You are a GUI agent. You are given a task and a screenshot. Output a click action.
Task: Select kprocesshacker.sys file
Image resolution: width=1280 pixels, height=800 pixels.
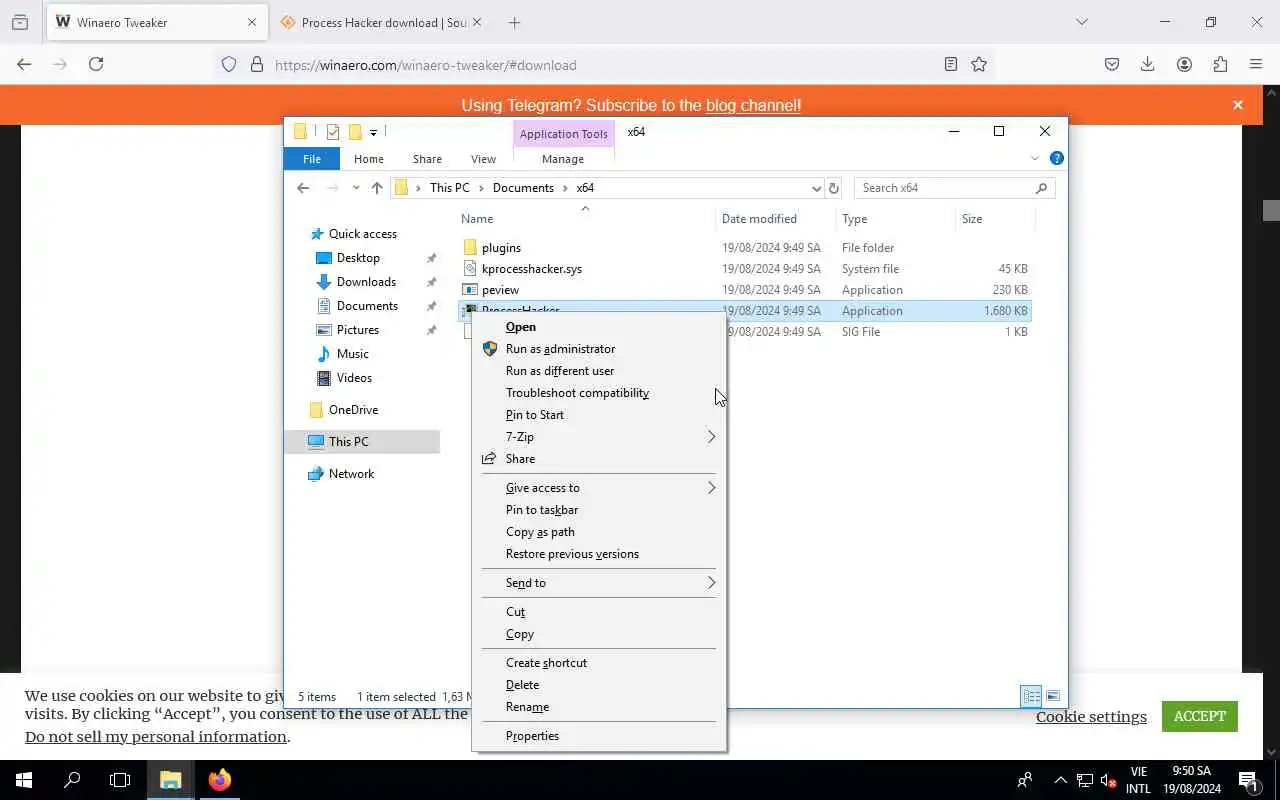(531, 269)
